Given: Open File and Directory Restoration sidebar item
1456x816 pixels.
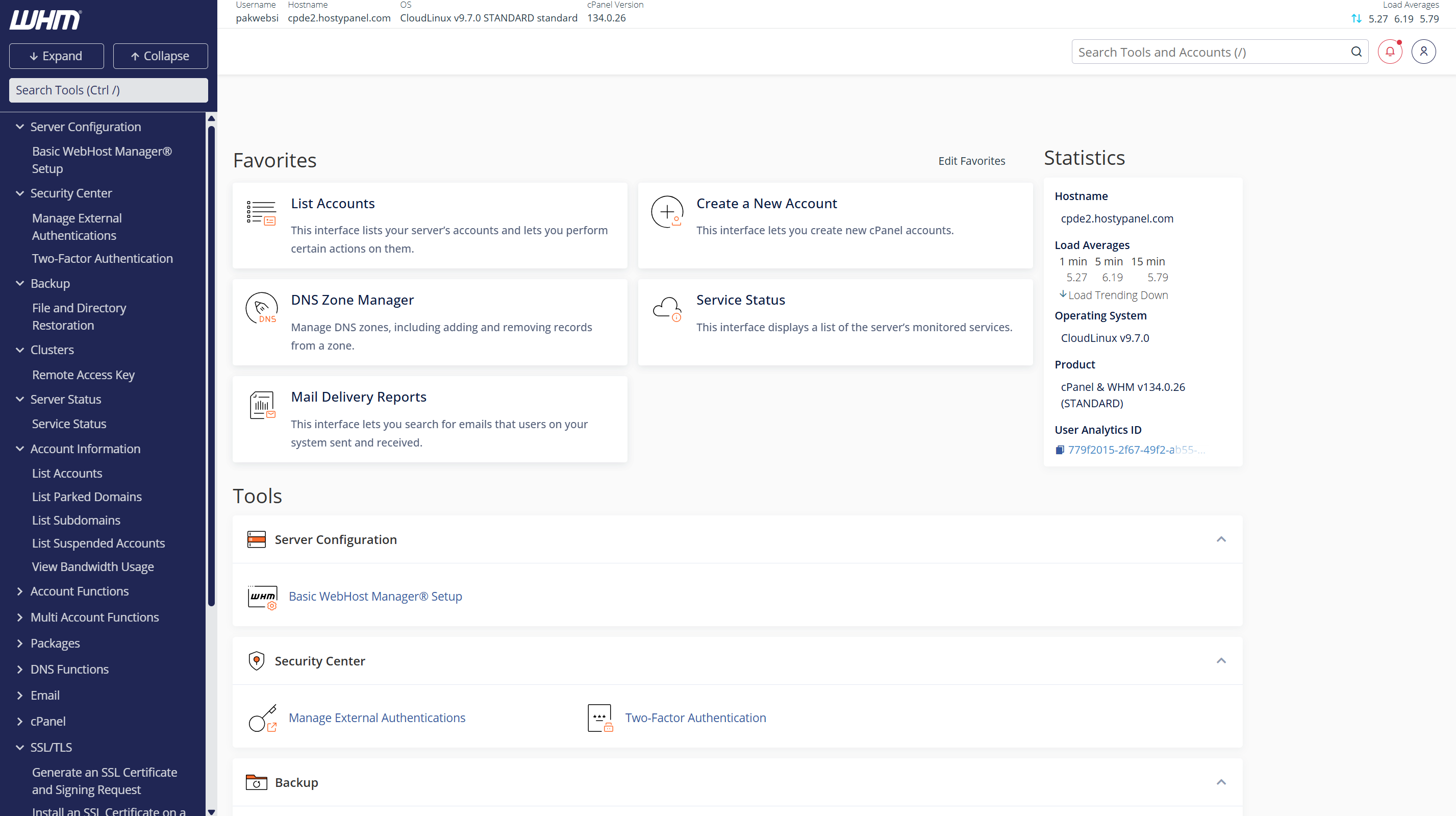Looking at the screenshot, I should [79, 317].
